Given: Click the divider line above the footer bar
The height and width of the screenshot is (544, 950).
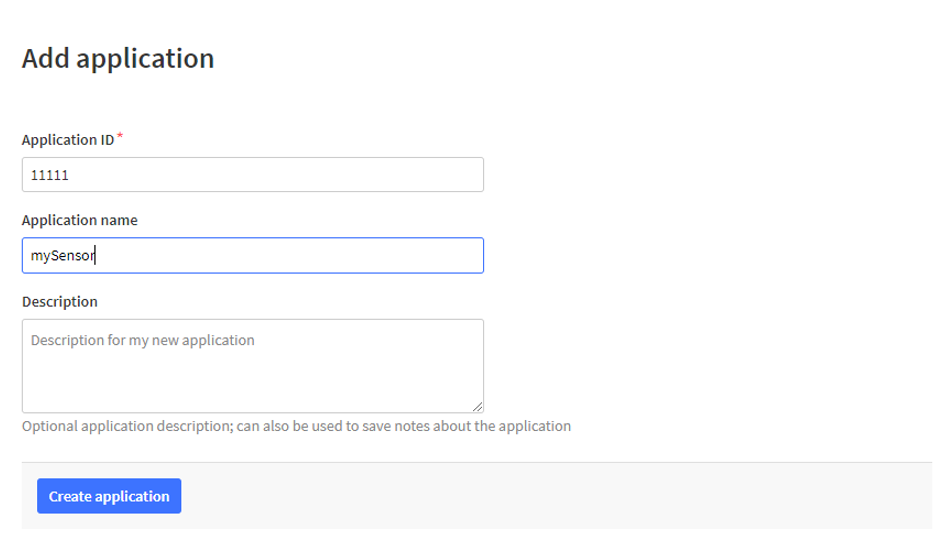Looking at the screenshot, I should coord(476,463).
